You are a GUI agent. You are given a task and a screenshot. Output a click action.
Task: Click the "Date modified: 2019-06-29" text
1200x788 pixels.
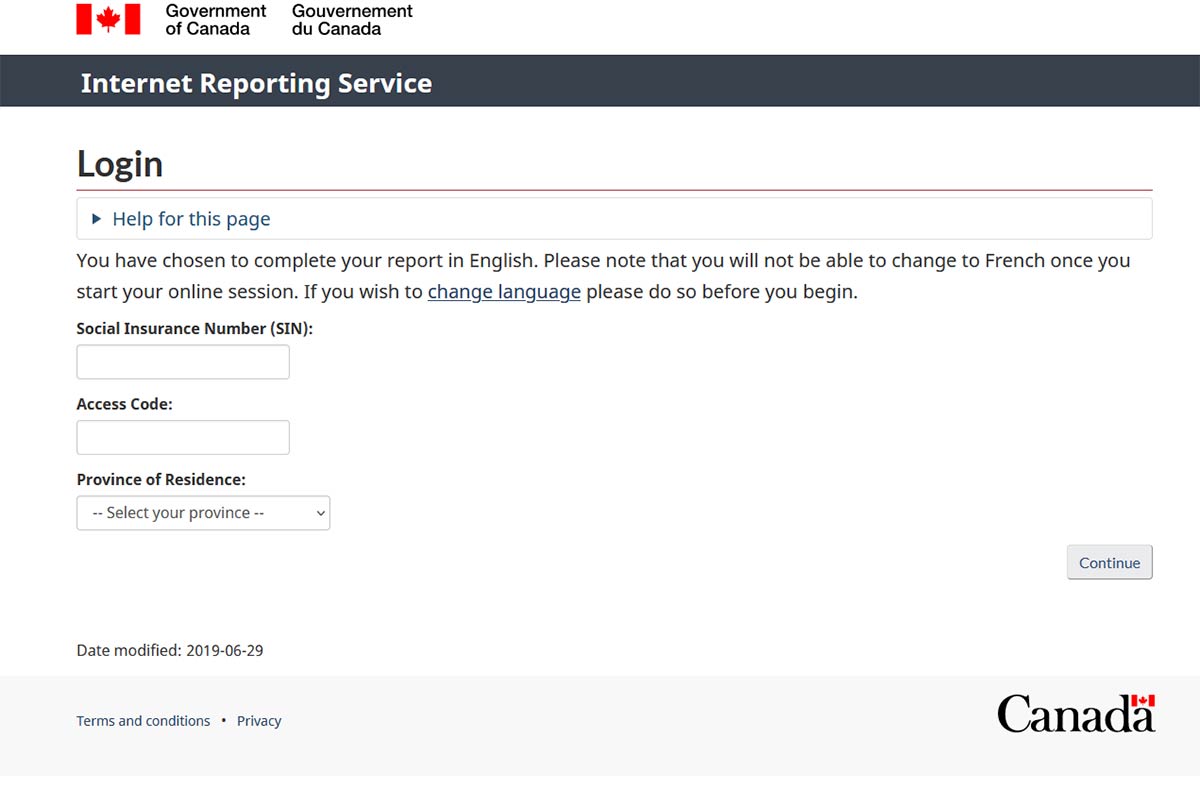[170, 650]
